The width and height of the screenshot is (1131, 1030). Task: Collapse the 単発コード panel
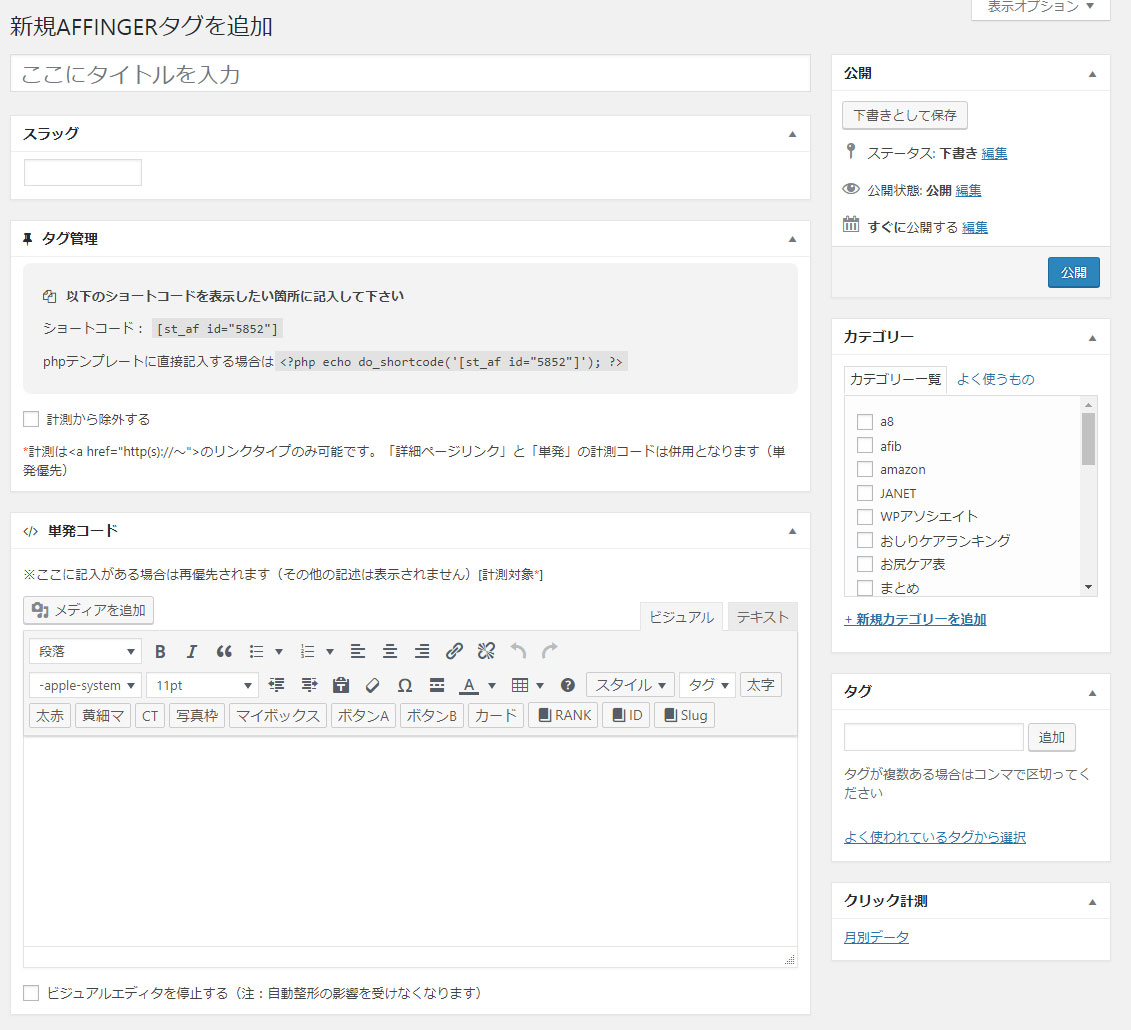click(x=792, y=531)
